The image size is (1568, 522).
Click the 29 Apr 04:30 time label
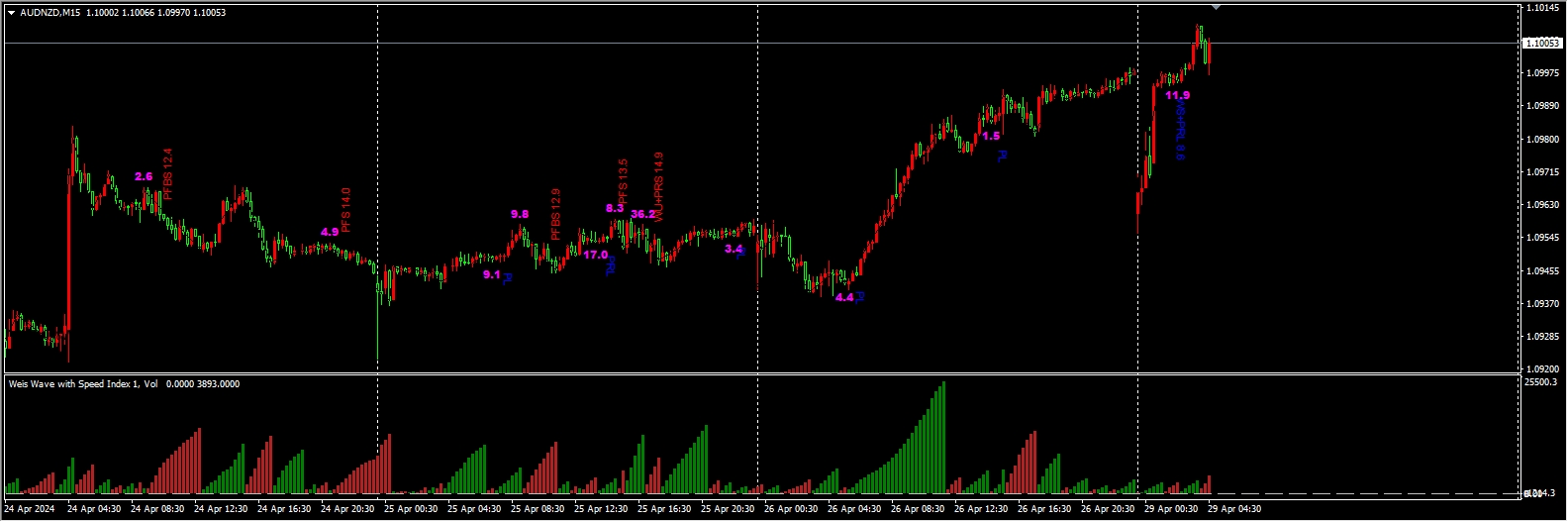pyautogui.click(x=1234, y=509)
